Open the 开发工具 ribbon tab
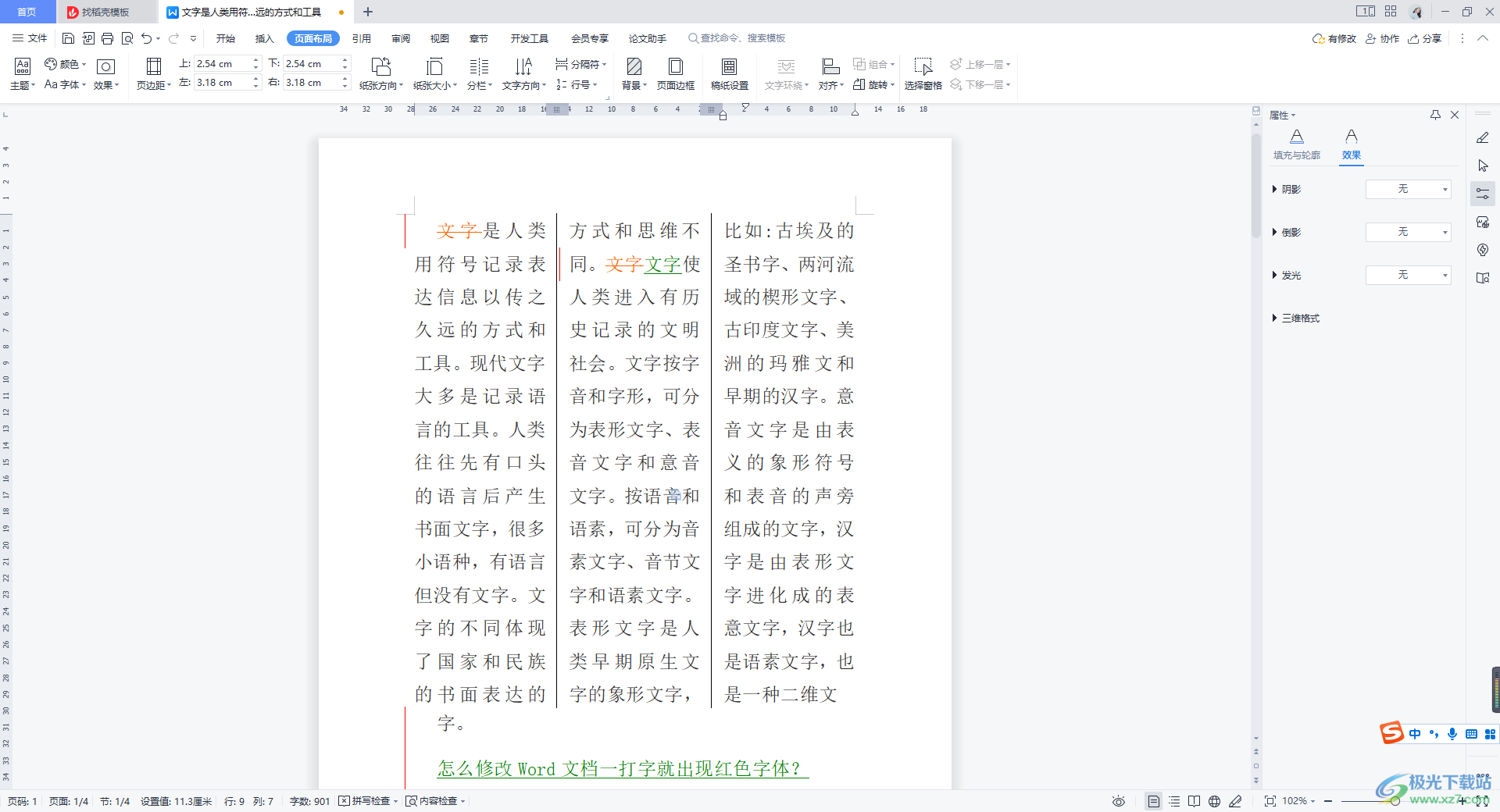Viewport: 1500px width, 812px height. point(530,38)
